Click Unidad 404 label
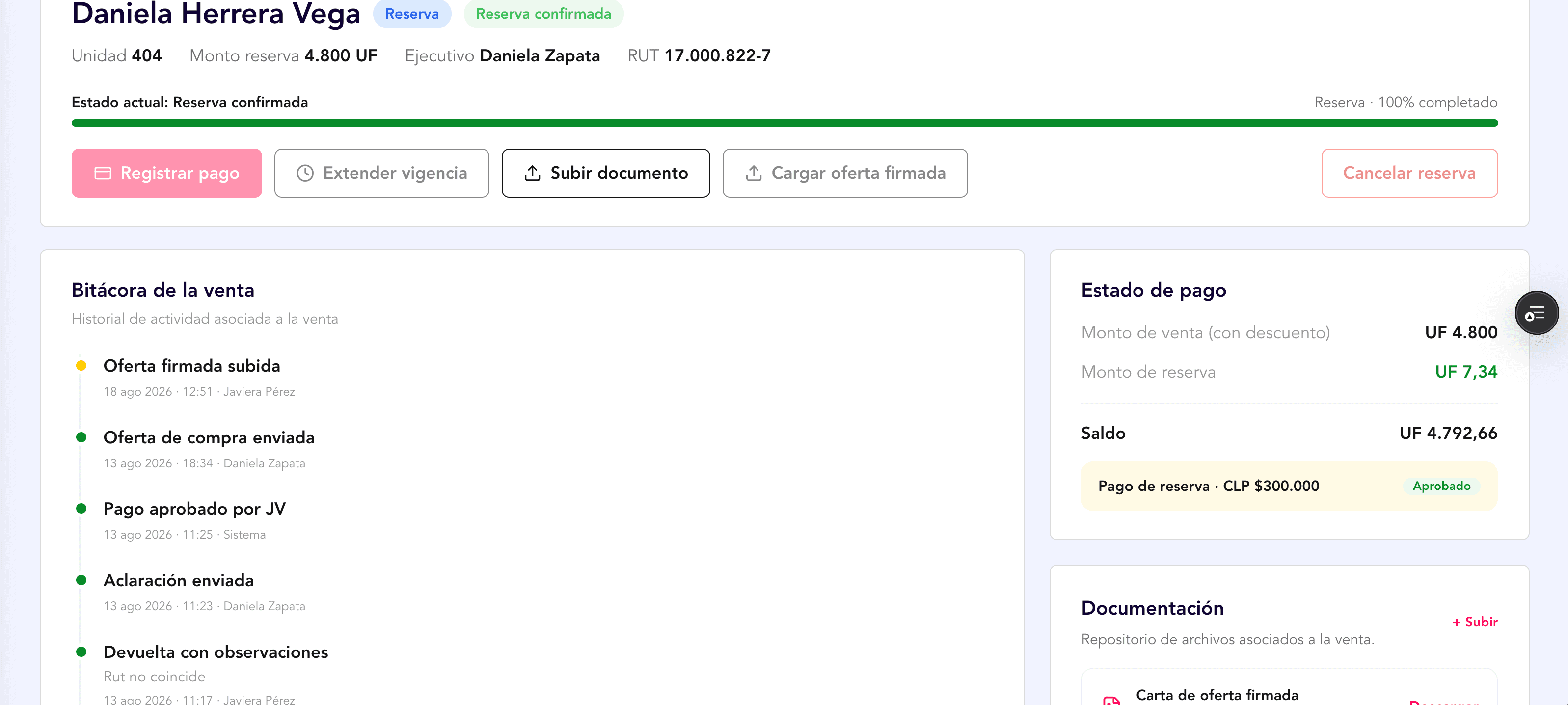This screenshot has height=705, width=1568. (x=117, y=56)
